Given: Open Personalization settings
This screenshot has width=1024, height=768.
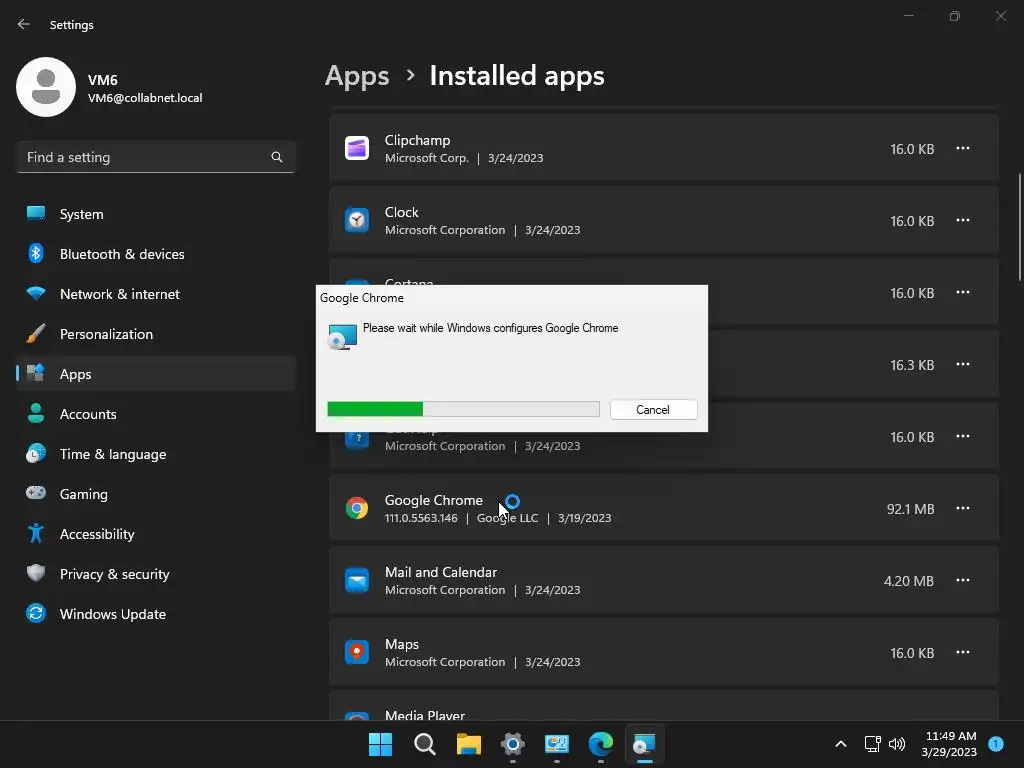Looking at the screenshot, I should click(x=155, y=334).
